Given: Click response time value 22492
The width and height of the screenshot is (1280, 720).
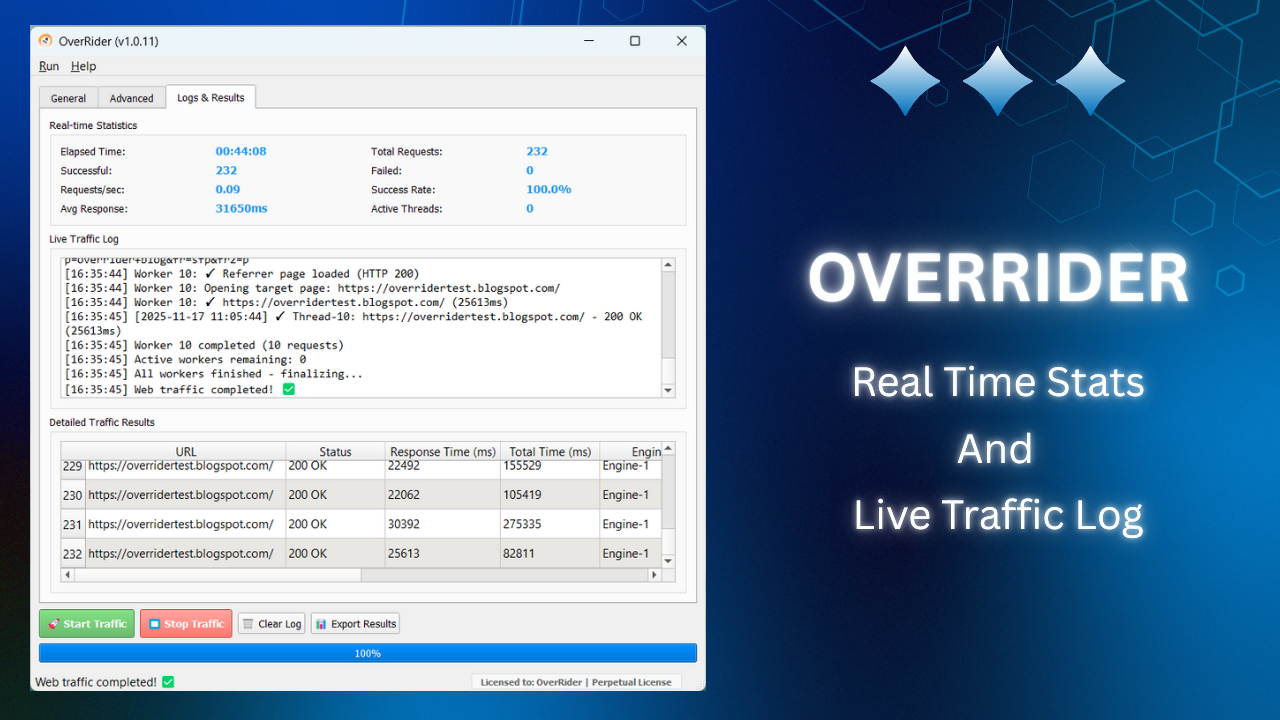Looking at the screenshot, I should pos(405,466).
